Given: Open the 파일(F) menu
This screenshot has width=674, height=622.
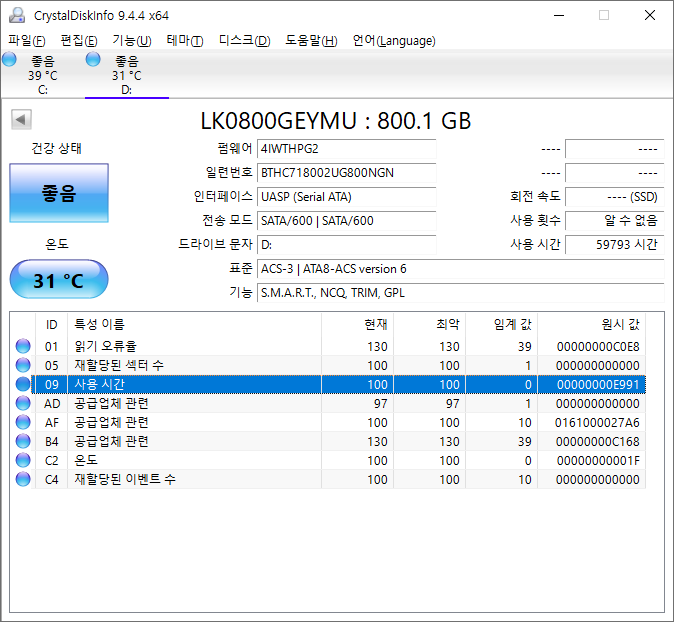Looking at the screenshot, I should click(x=27, y=40).
